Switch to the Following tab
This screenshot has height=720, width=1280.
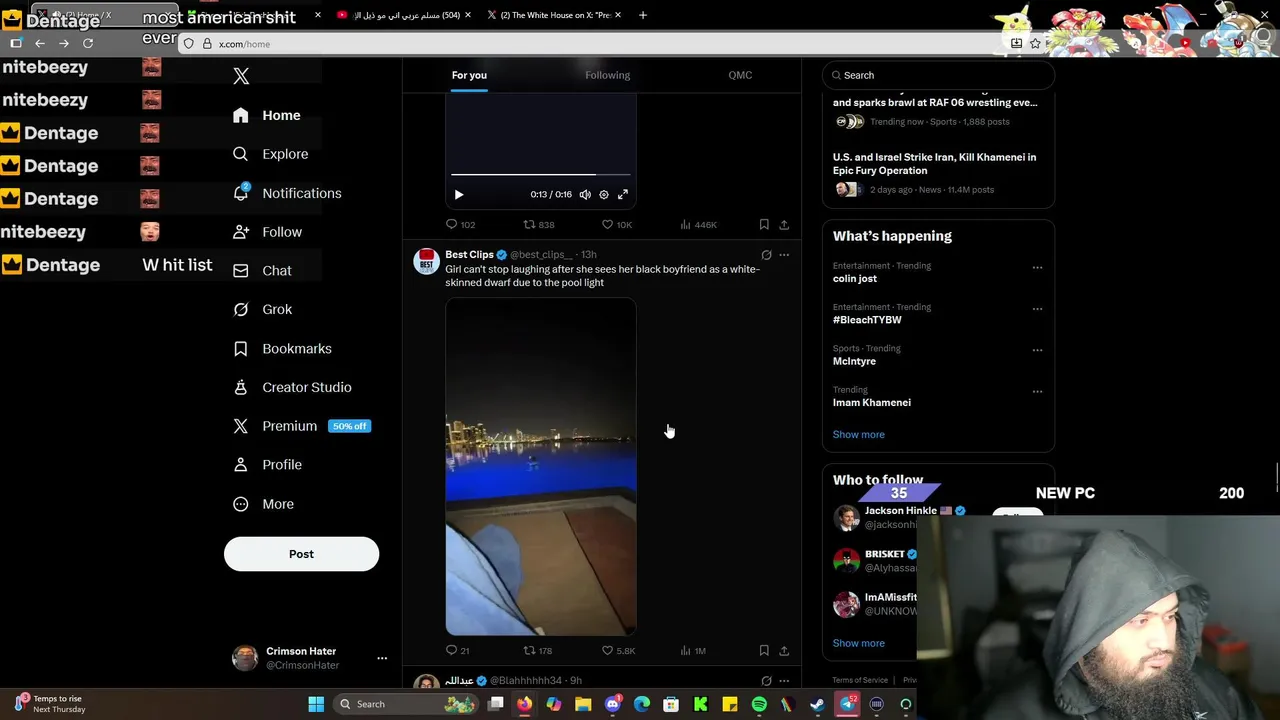pyautogui.click(x=607, y=75)
